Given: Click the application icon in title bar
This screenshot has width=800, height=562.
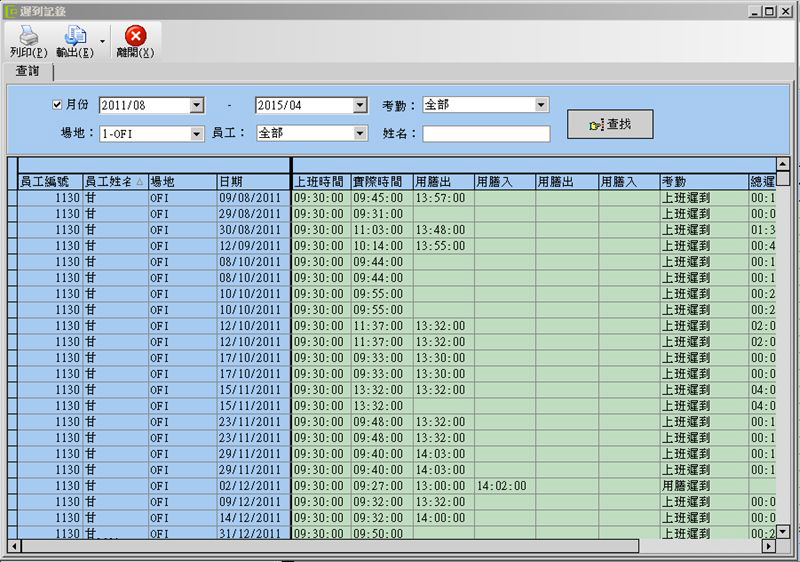Looking at the screenshot, I should coord(10,9).
